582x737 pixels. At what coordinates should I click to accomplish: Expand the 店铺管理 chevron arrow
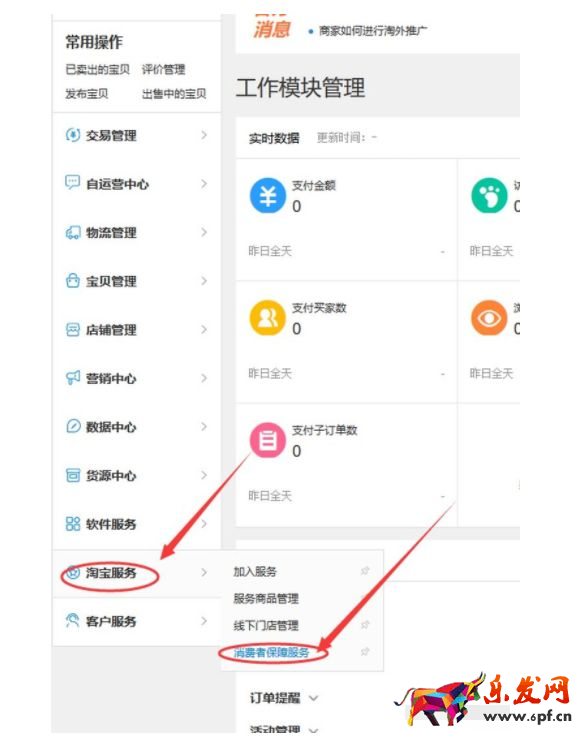click(x=204, y=329)
